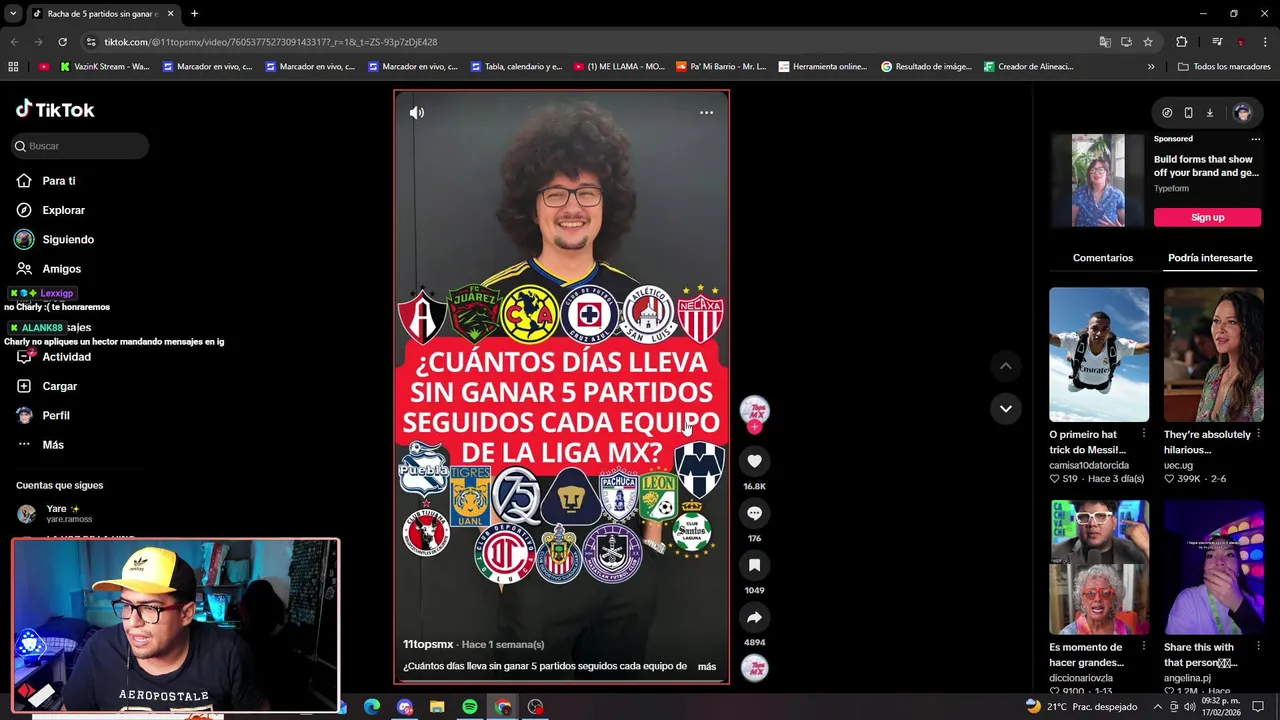Open the TikTok coins icon
The height and width of the screenshot is (720, 1280).
(1167, 113)
